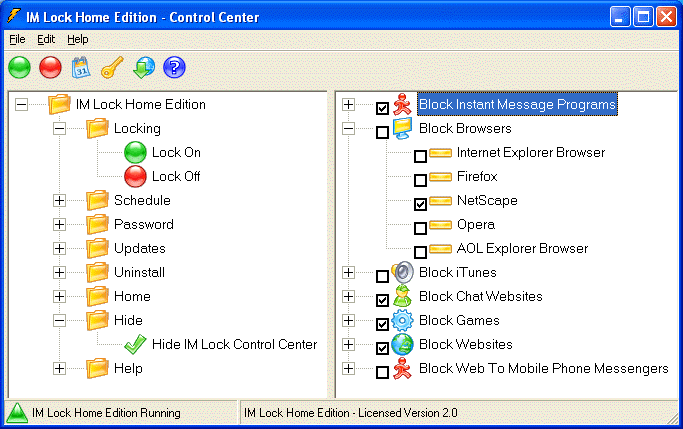Check the Firefox checkbox
This screenshot has width=683, height=429.
tap(420, 180)
